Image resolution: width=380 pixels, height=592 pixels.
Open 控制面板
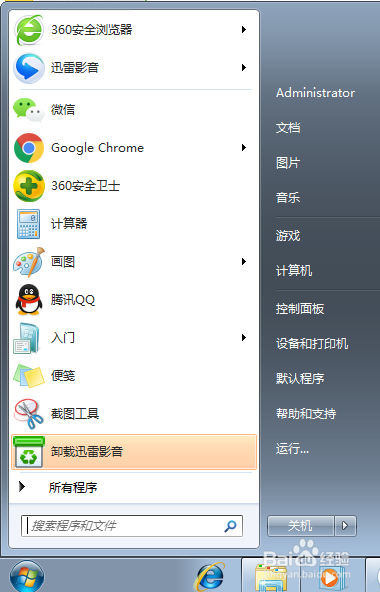click(x=300, y=309)
